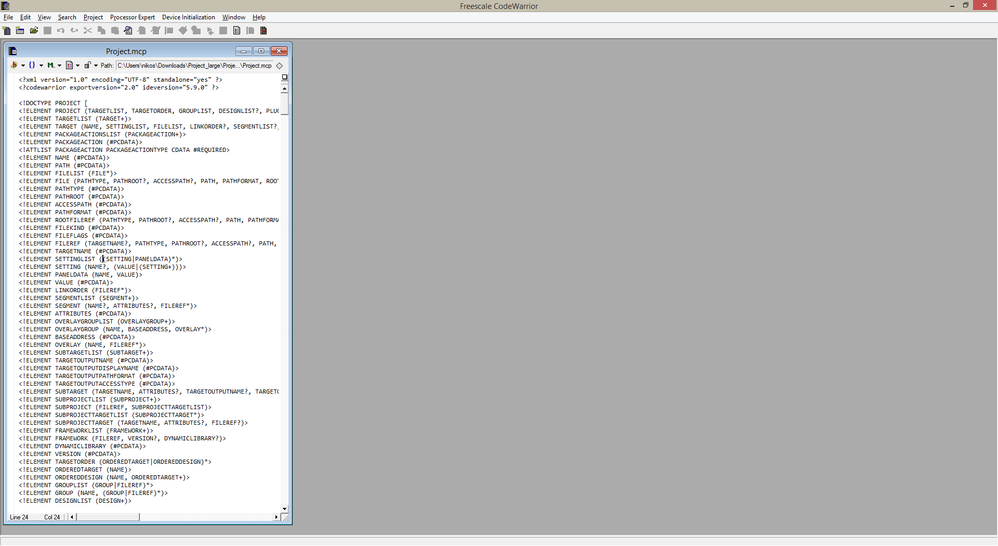Click the '<!DOCTYPE PROJECT [' line
The height and width of the screenshot is (546, 998).
(x=53, y=103)
